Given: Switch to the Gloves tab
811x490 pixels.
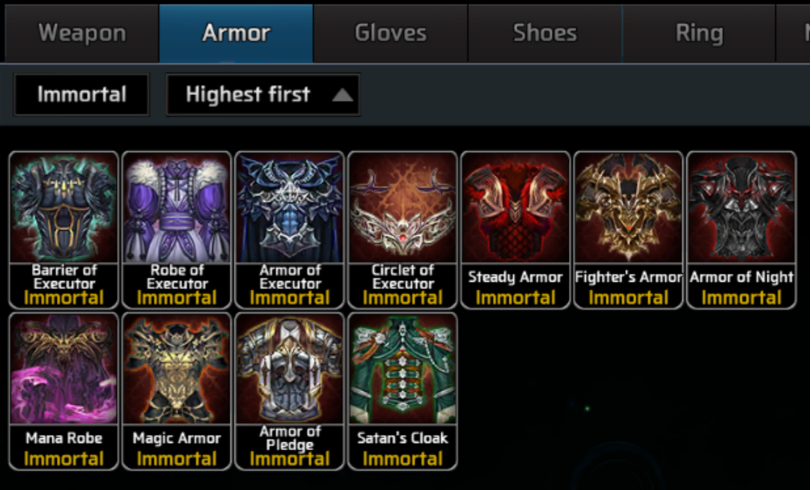Looking at the screenshot, I should click(391, 33).
